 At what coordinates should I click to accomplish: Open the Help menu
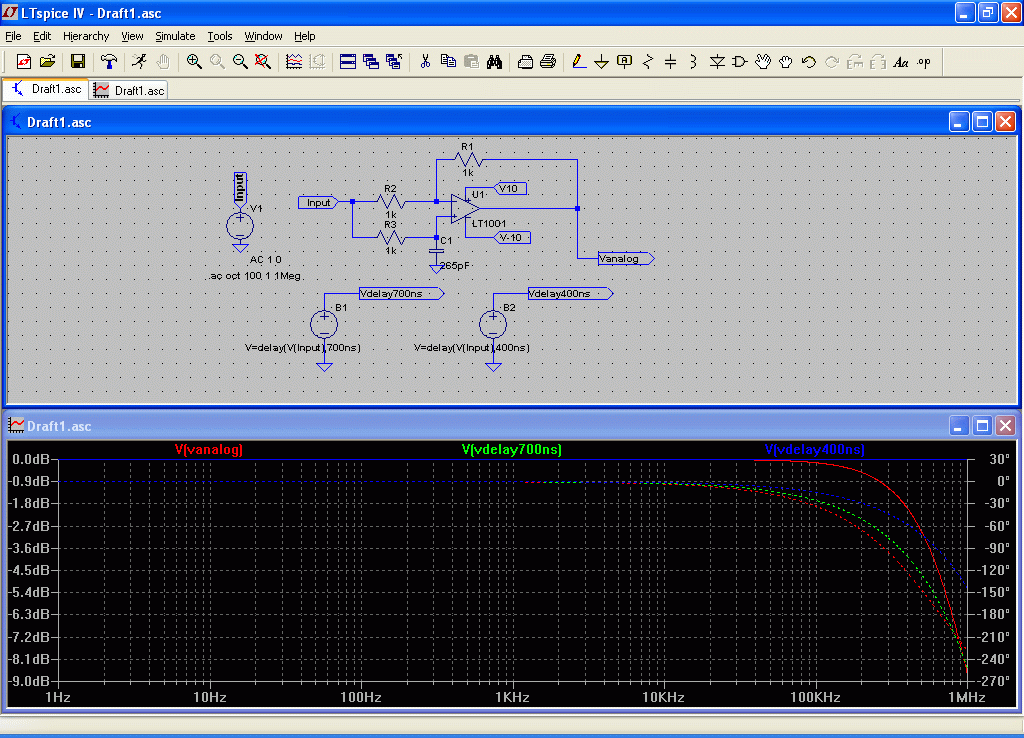tap(304, 36)
